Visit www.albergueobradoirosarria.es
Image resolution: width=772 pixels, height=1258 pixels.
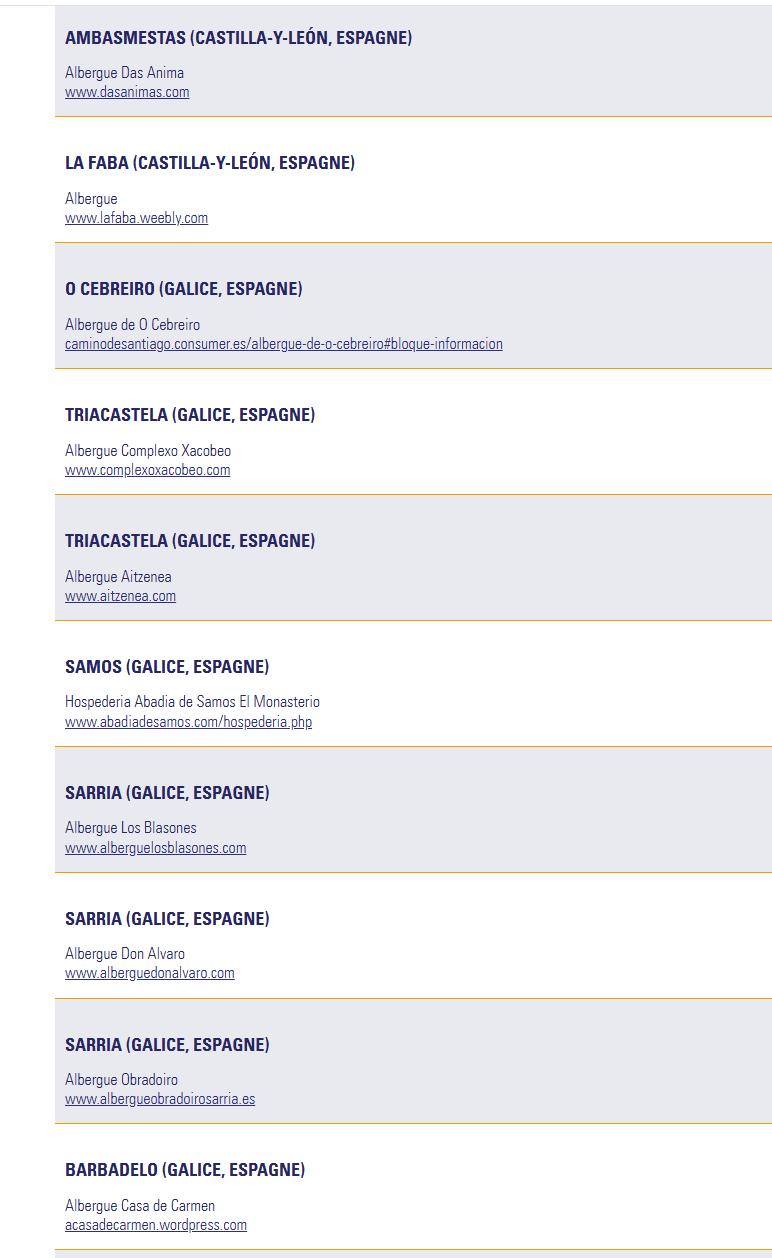pos(160,1099)
